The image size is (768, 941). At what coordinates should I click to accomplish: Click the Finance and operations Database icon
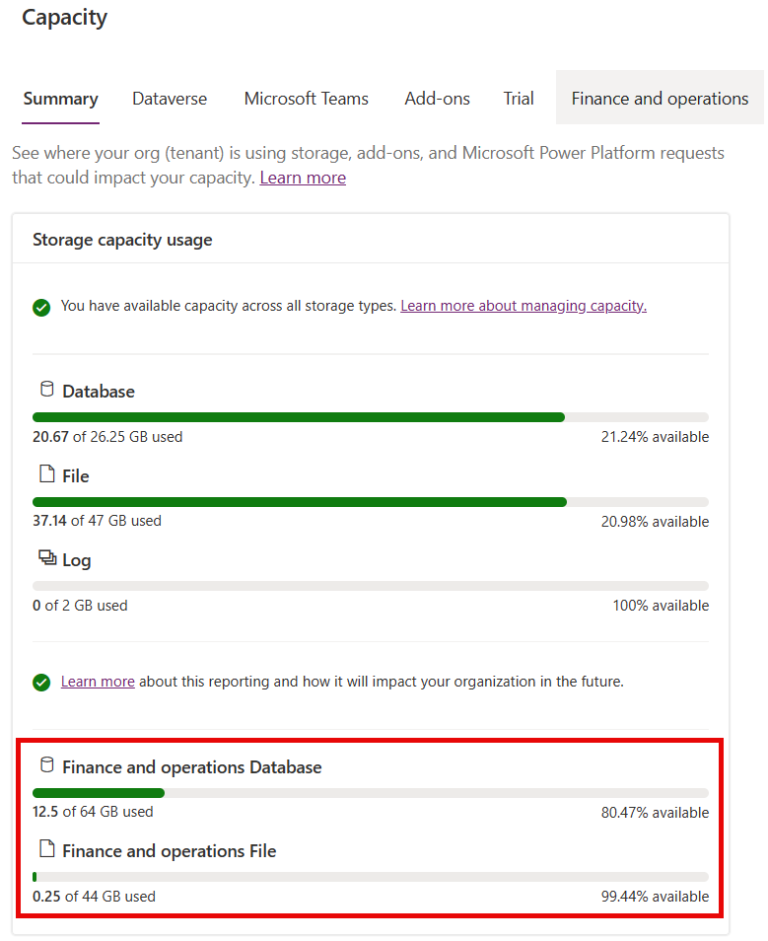[x=46, y=764]
